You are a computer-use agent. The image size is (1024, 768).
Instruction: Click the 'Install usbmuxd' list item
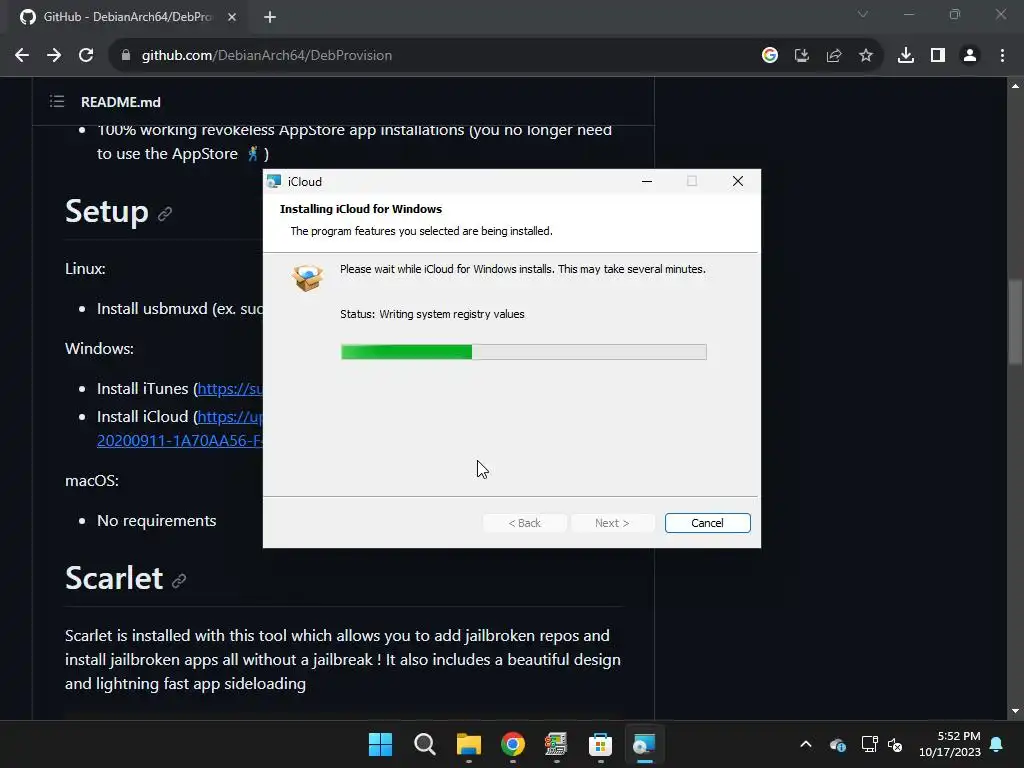(180, 308)
